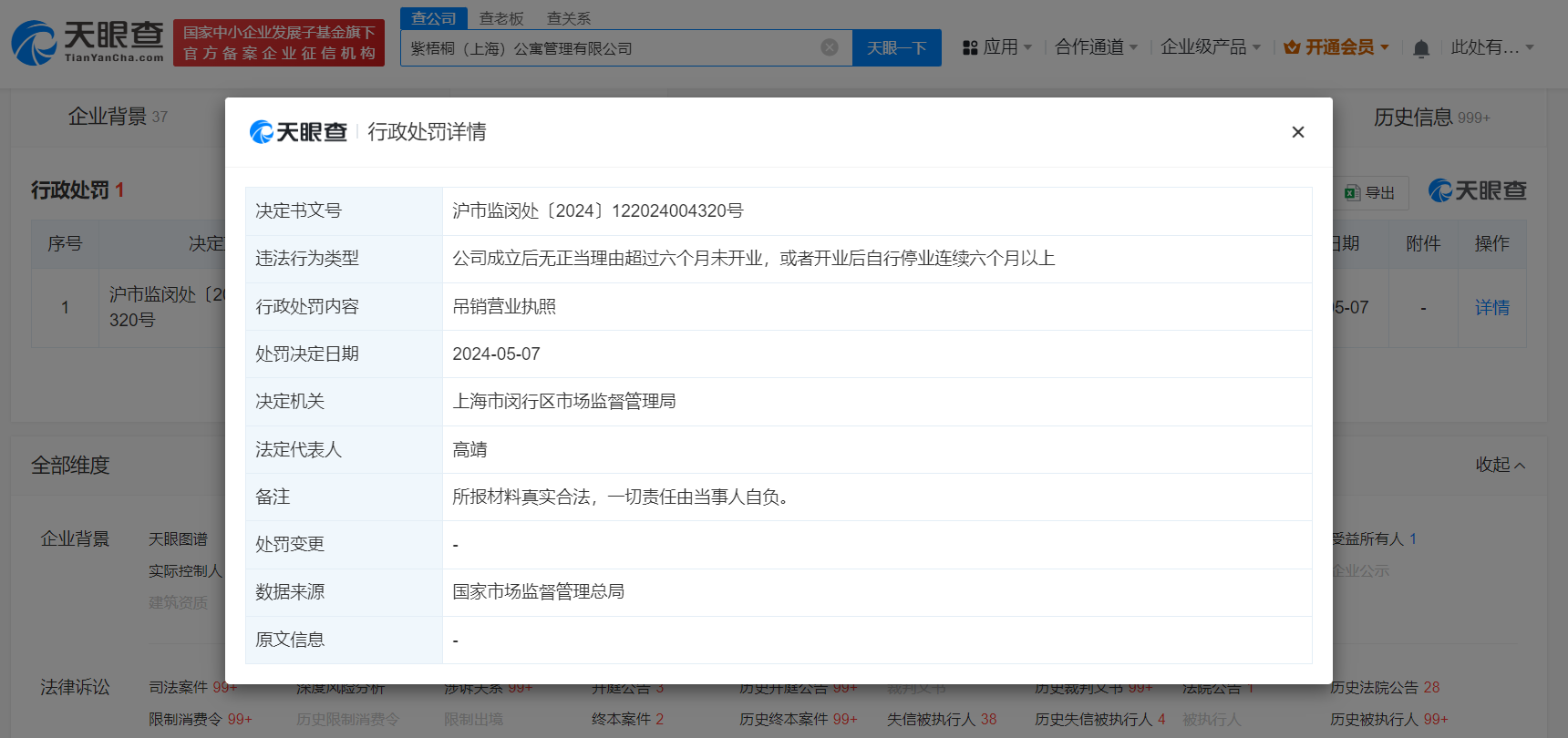The width and height of the screenshot is (1568, 738).
Task: Click the 操作 column header
Action: (x=1492, y=244)
